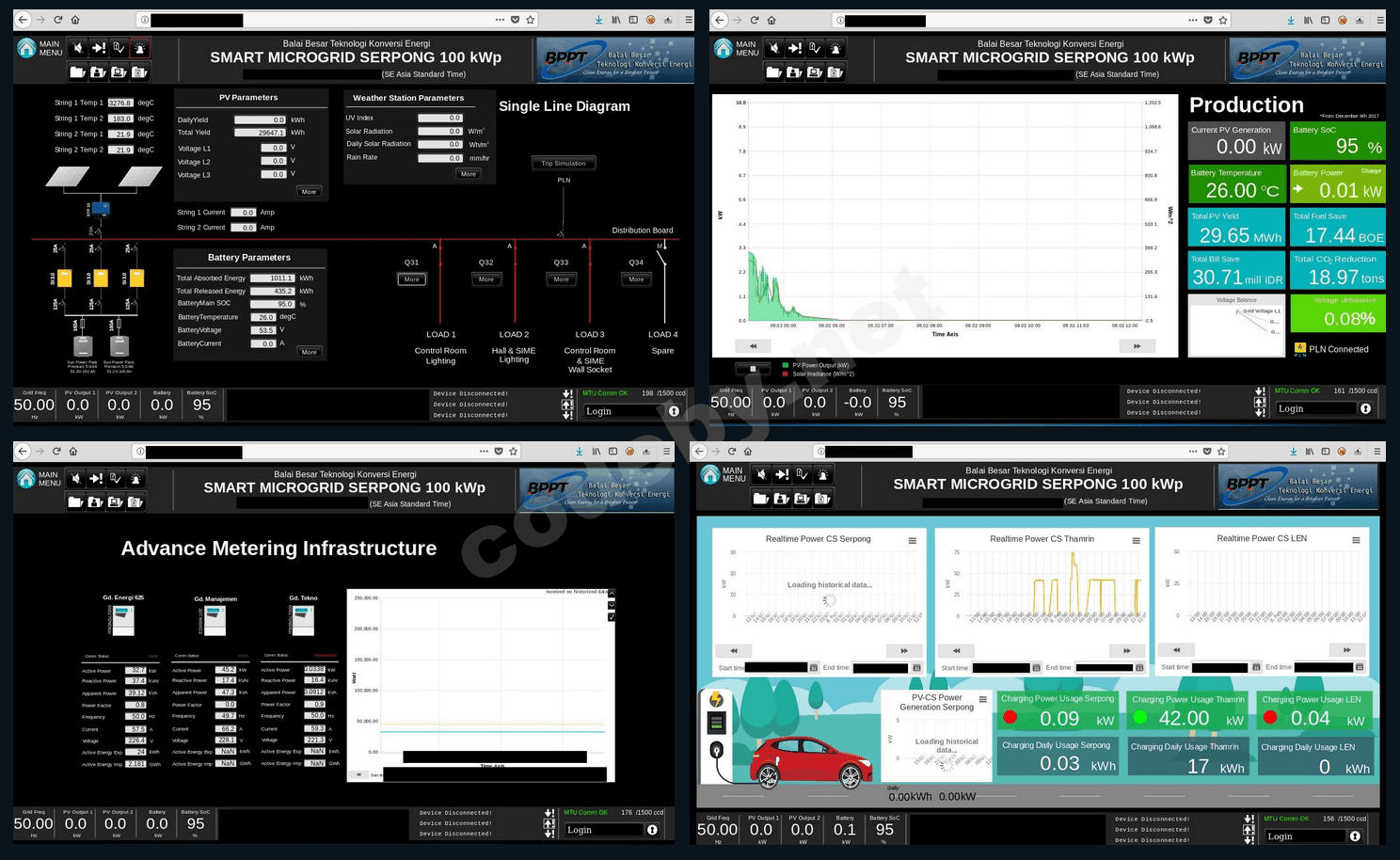1400x860 pixels.
Task: Open hamburger menu of Realtime Power CS Serpong chart
Action: (912, 541)
